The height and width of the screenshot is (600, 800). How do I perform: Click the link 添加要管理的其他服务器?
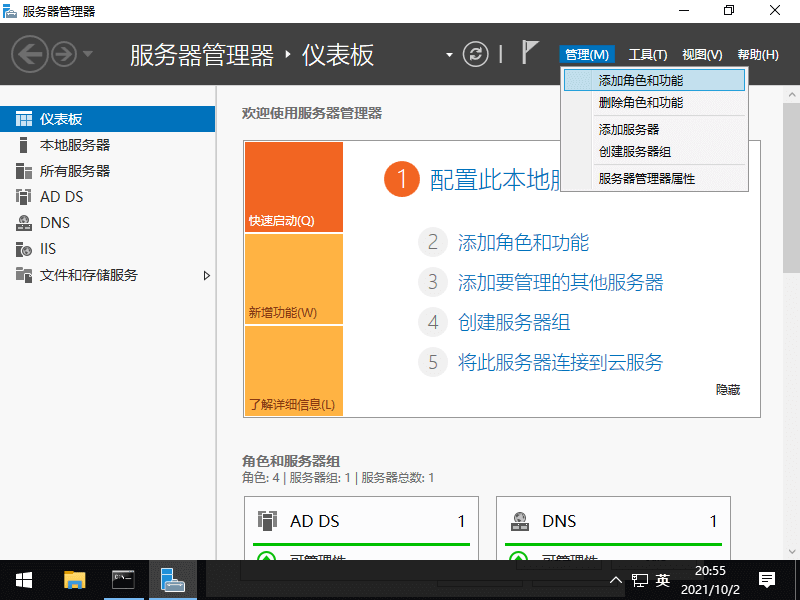tap(560, 282)
